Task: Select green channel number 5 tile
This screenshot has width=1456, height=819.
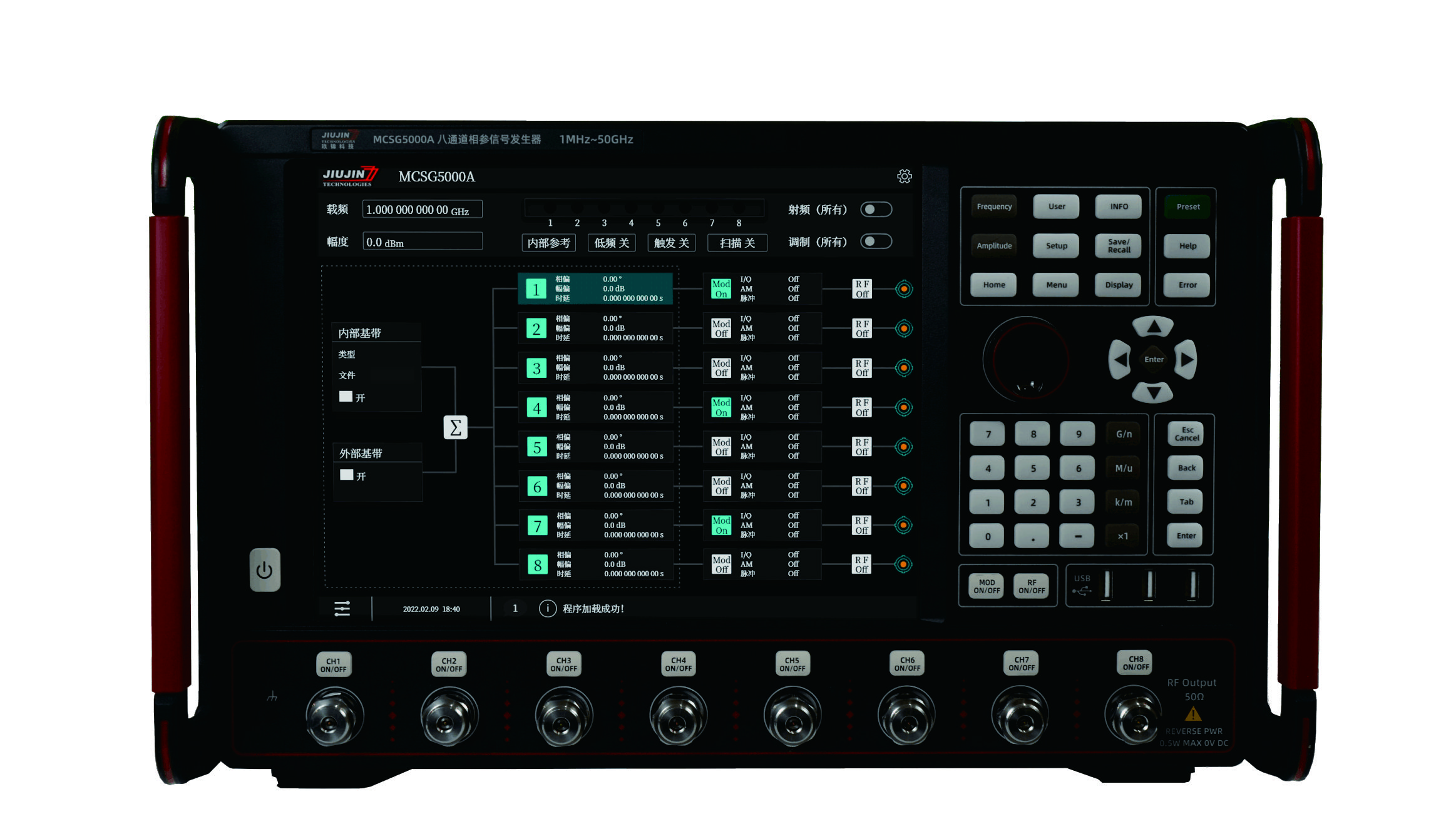Action: click(537, 447)
